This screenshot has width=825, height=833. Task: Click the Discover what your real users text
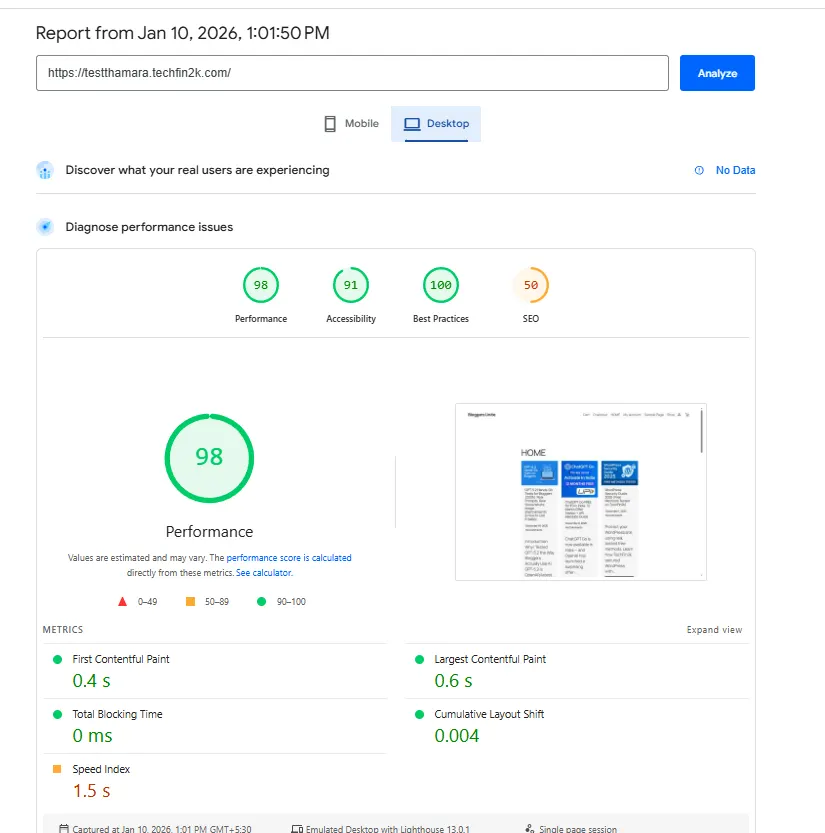point(197,170)
